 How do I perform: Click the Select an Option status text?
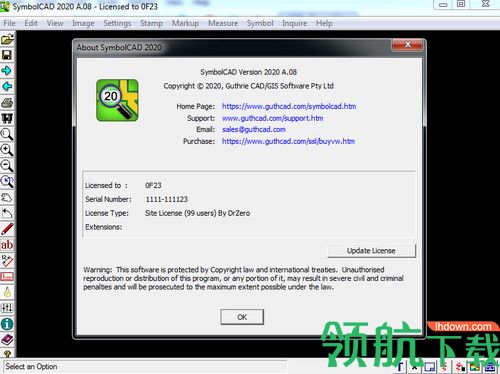(31, 367)
